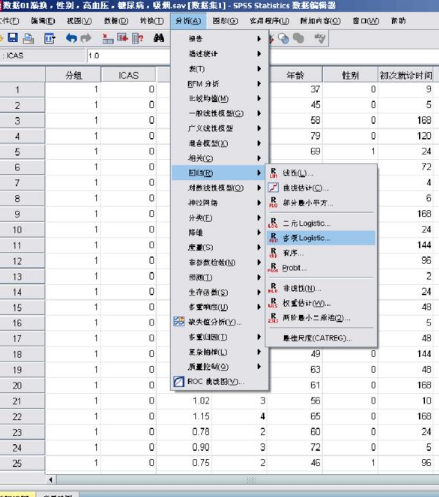This screenshot has width=439, height=497.
Task: Expand the Quality Control (Q) submenu
Action: [220, 367]
